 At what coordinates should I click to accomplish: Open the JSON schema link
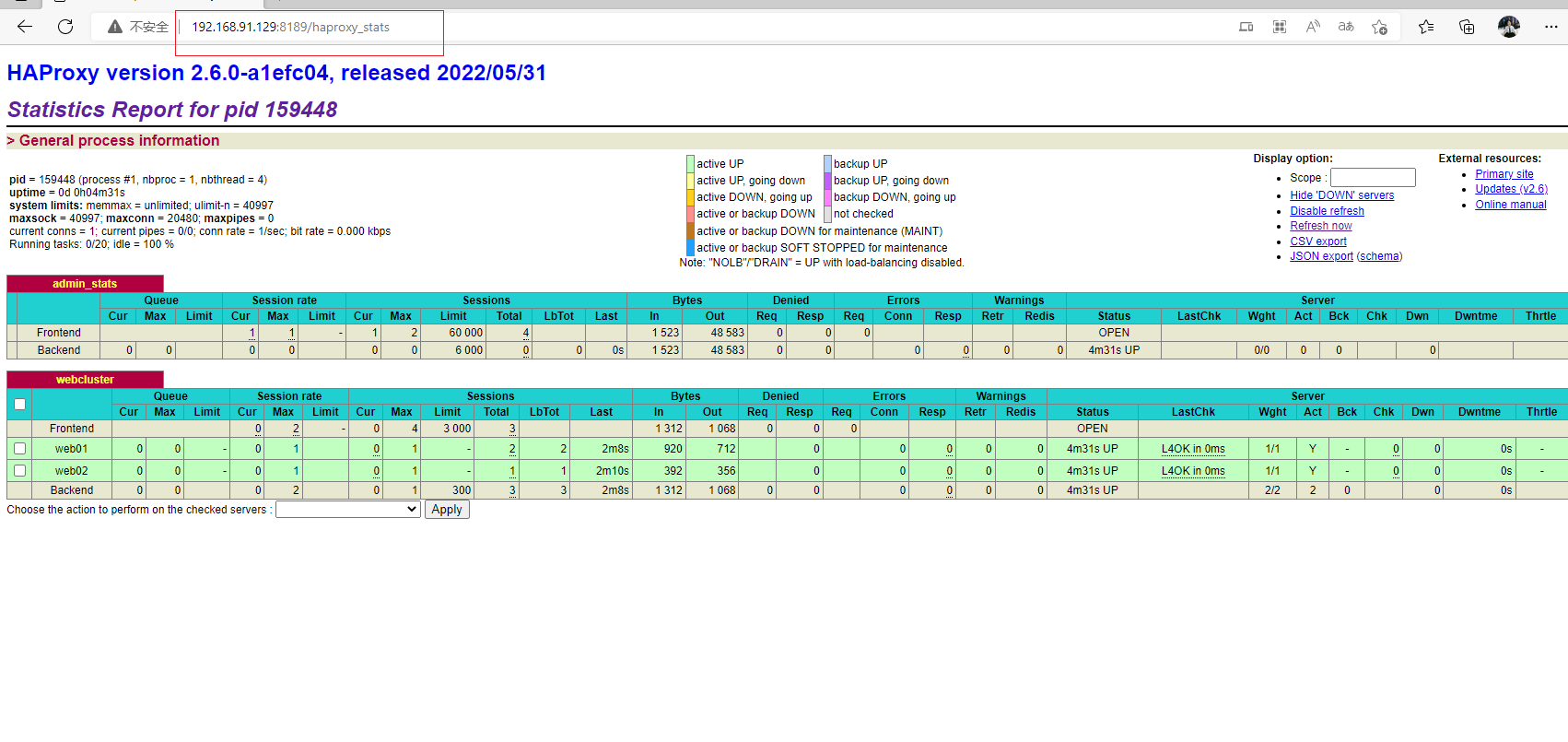pos(1379,256)
